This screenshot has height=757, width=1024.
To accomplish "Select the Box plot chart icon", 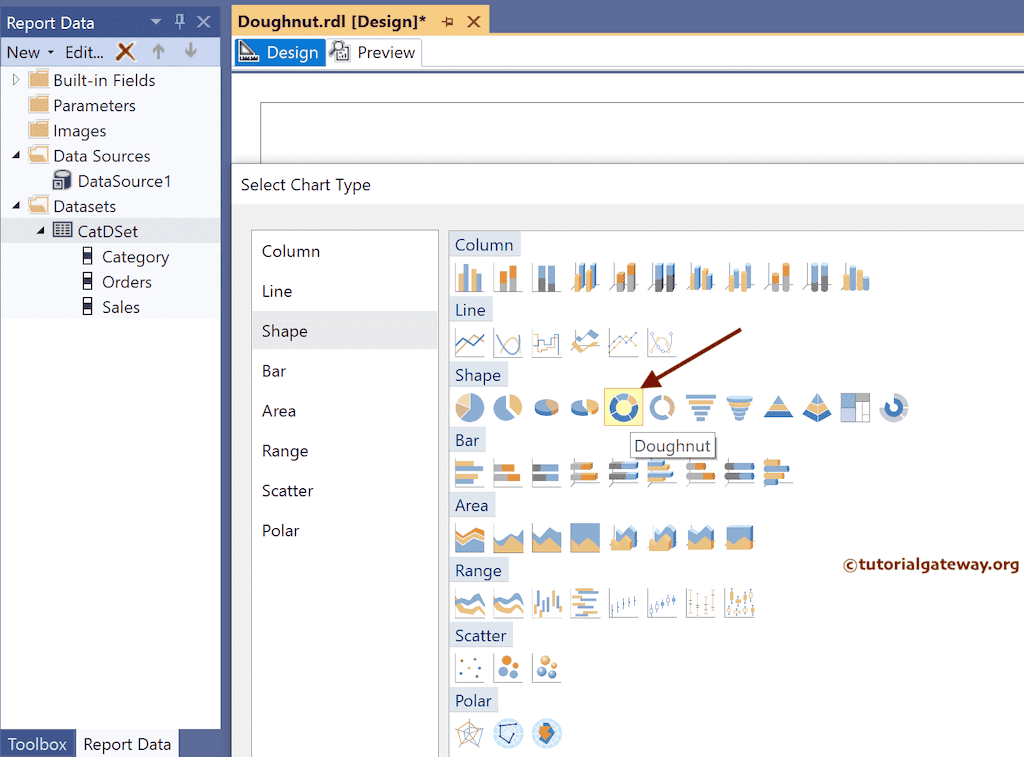I will pyautogui.click(x=739, y=603).
